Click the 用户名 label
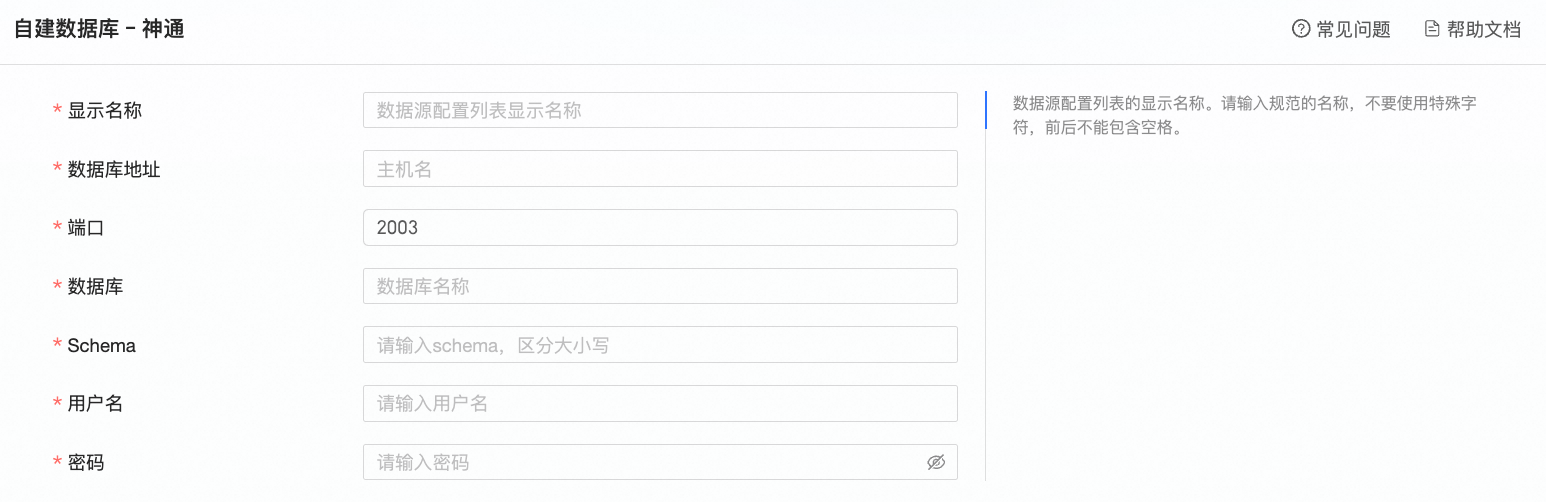 pyautogui.click(x=95, y=404)
